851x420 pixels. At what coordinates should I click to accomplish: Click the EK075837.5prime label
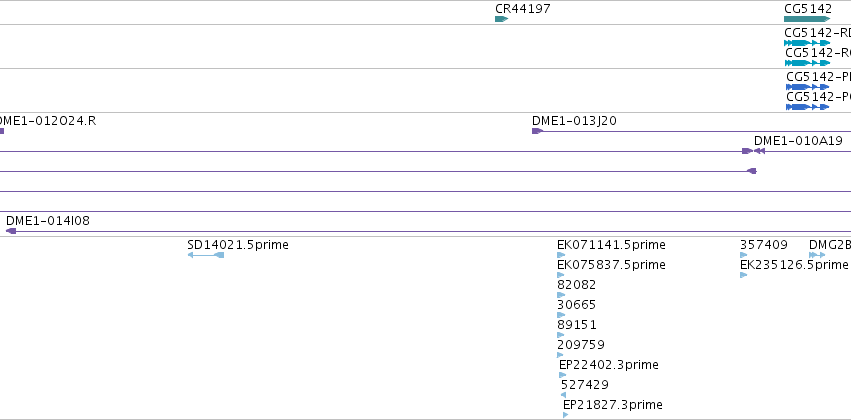click(x=611, y=265)
